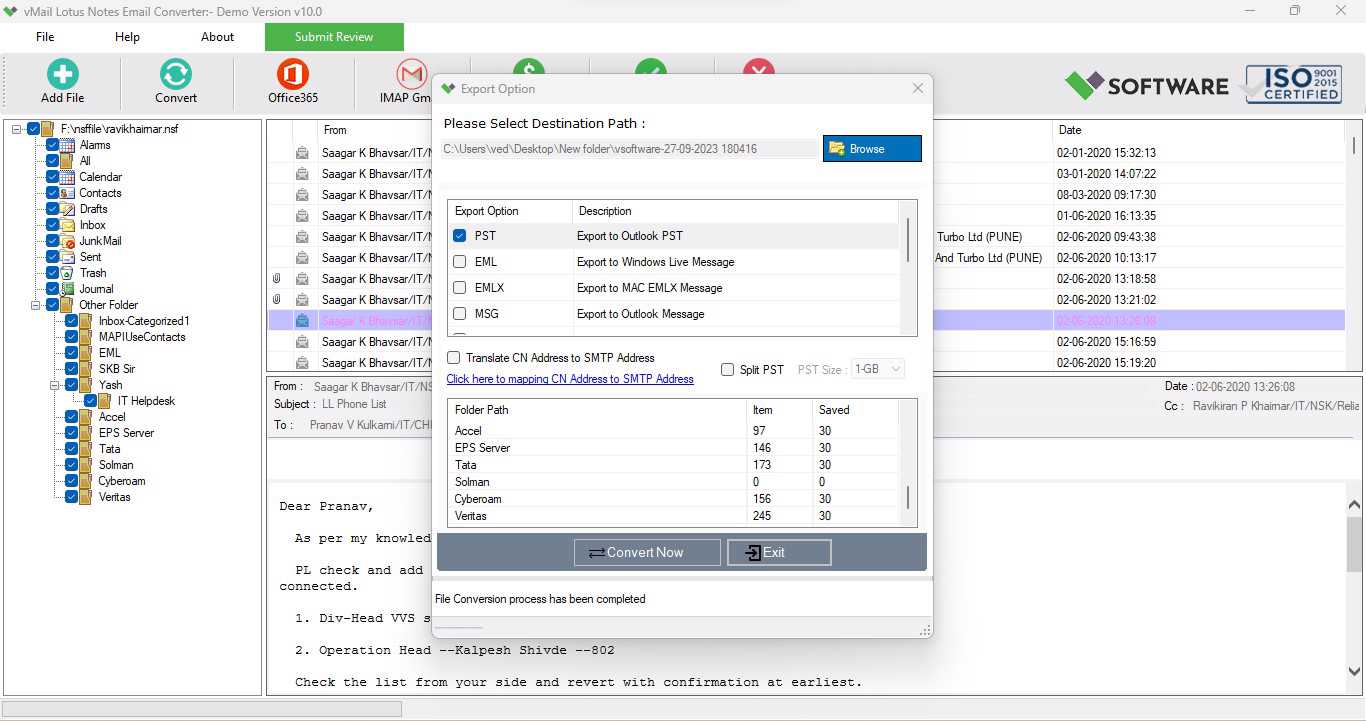Collapse the Yash tree node

pos(55,385)
